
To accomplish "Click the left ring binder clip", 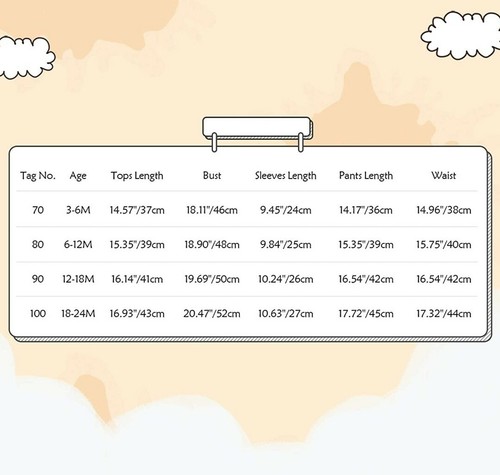I will (x=214, y=142).
